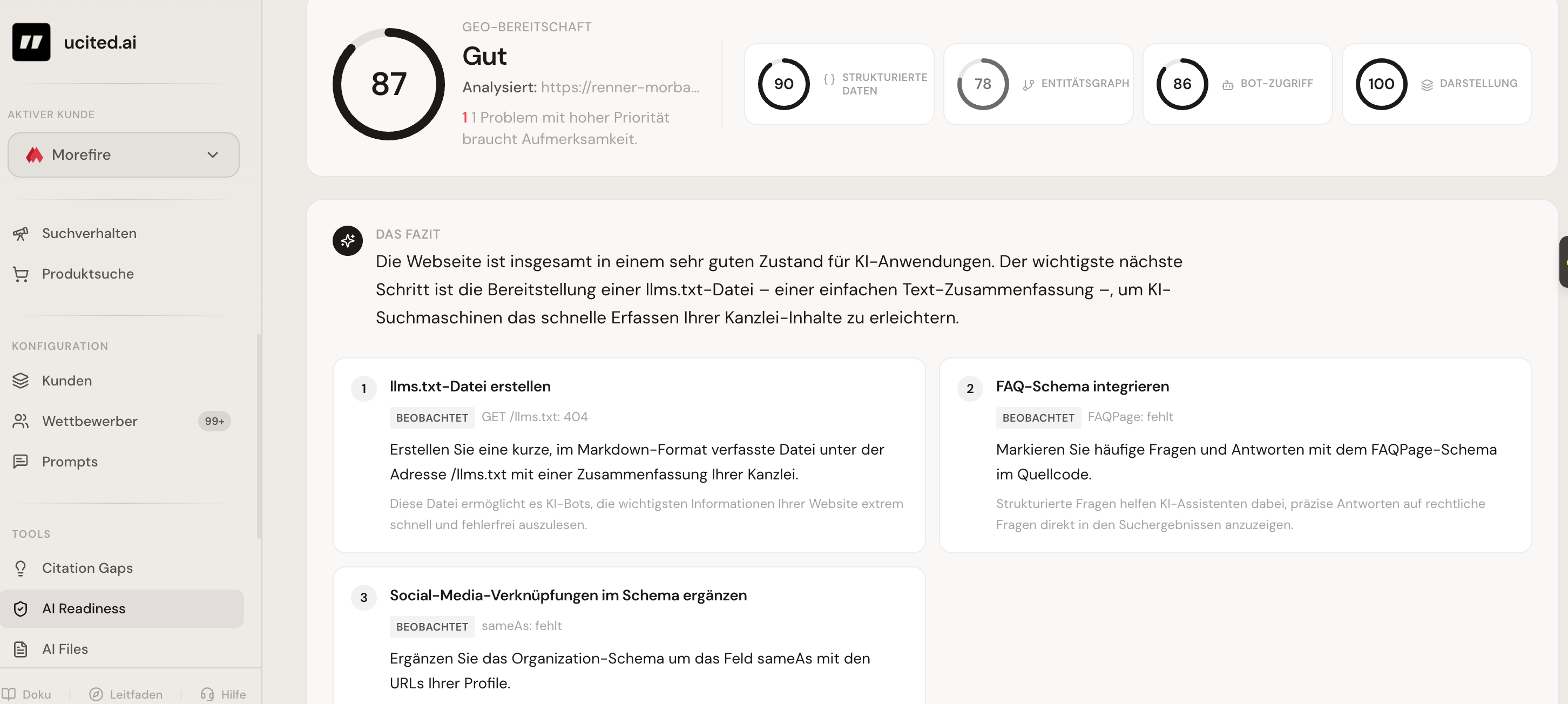Viewport: 1568px width, 704px height.
Task: Click the Strukturierte Daten 90 gauge
Action: pyautogui.click(x=783, y=84)
